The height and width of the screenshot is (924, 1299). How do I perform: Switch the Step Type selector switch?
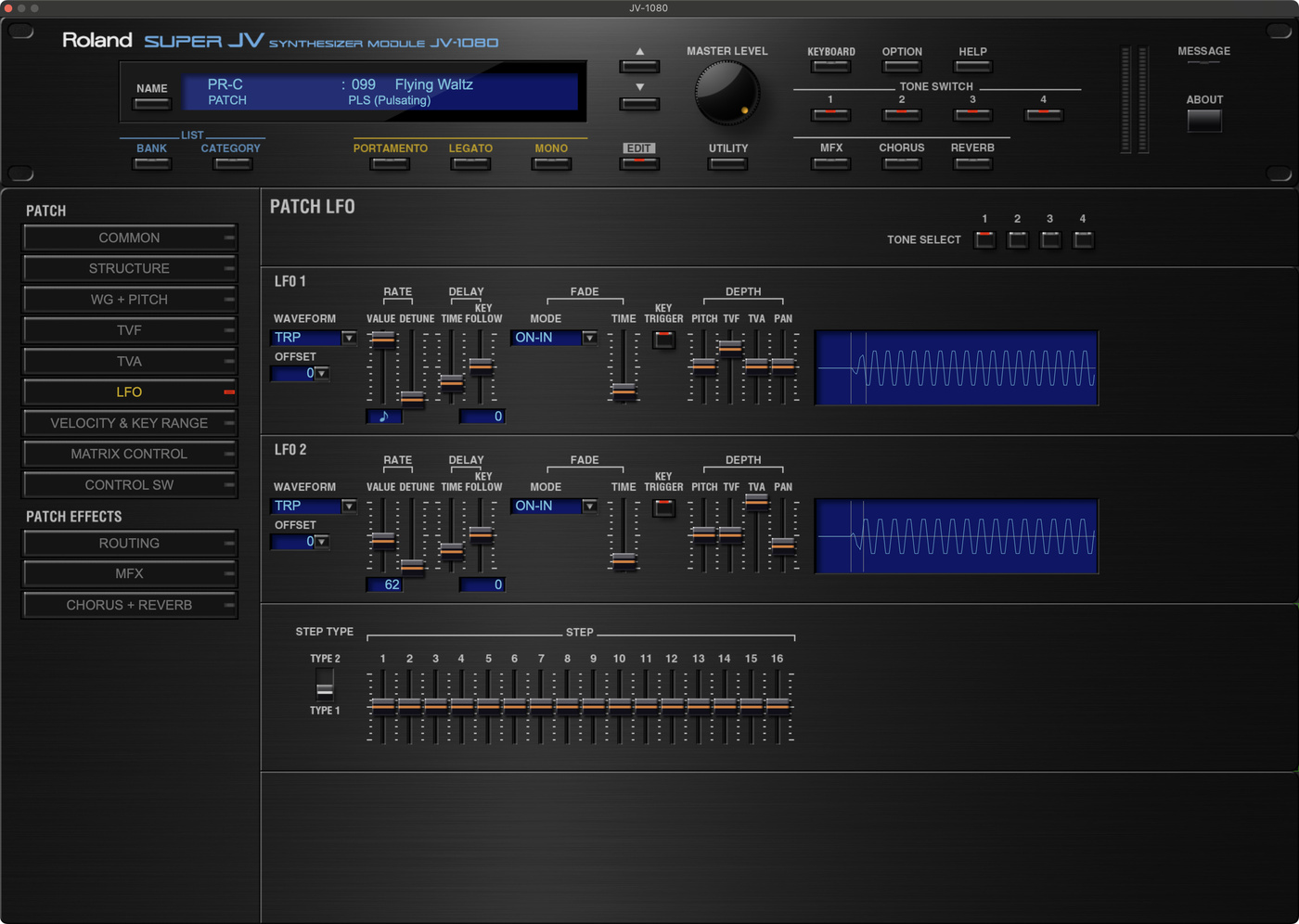click(x=325, y=685)
